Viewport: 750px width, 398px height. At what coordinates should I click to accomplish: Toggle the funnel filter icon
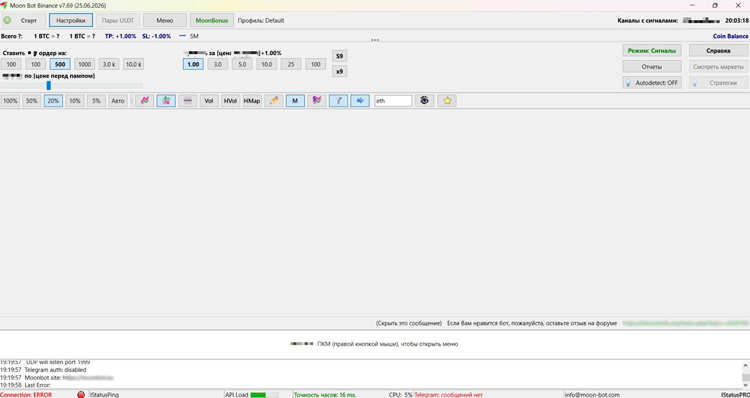pyautogui.click(x=338, y=101)
